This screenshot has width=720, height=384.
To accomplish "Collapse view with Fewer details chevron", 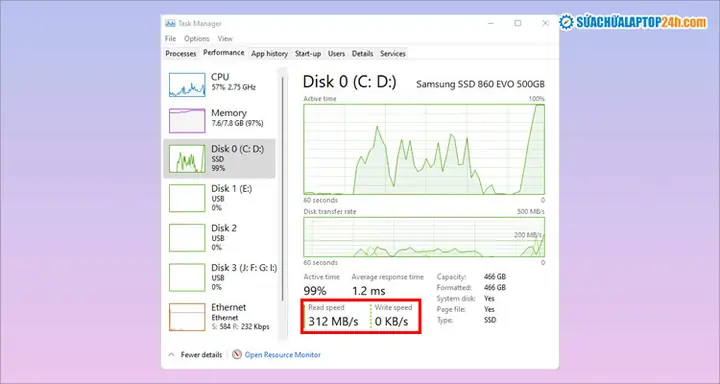I will point(171,355).
